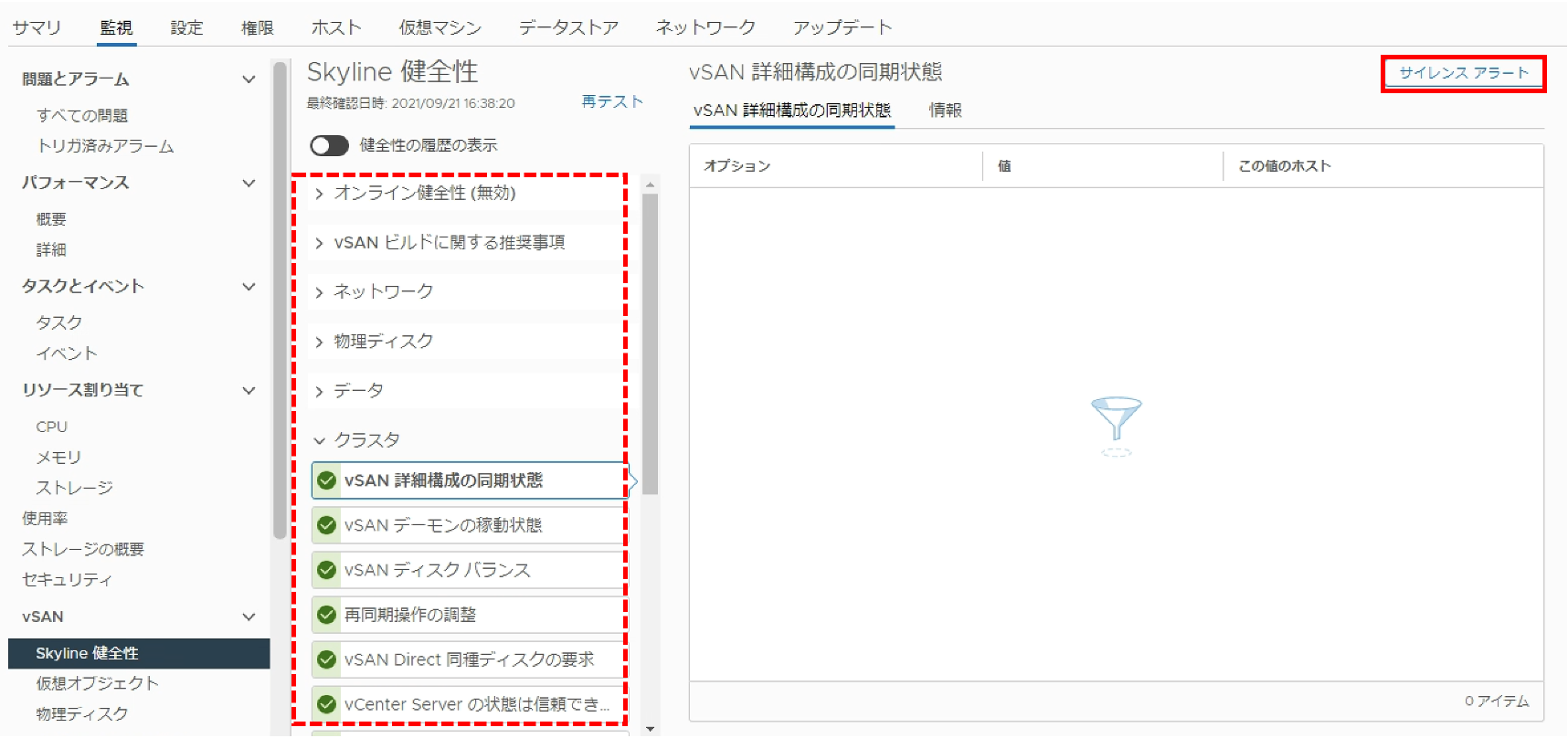The height and width of the screenshot is (738, 1568).
Task: Click green status icon for vCenter Server の状態
Action: point(326,704)
